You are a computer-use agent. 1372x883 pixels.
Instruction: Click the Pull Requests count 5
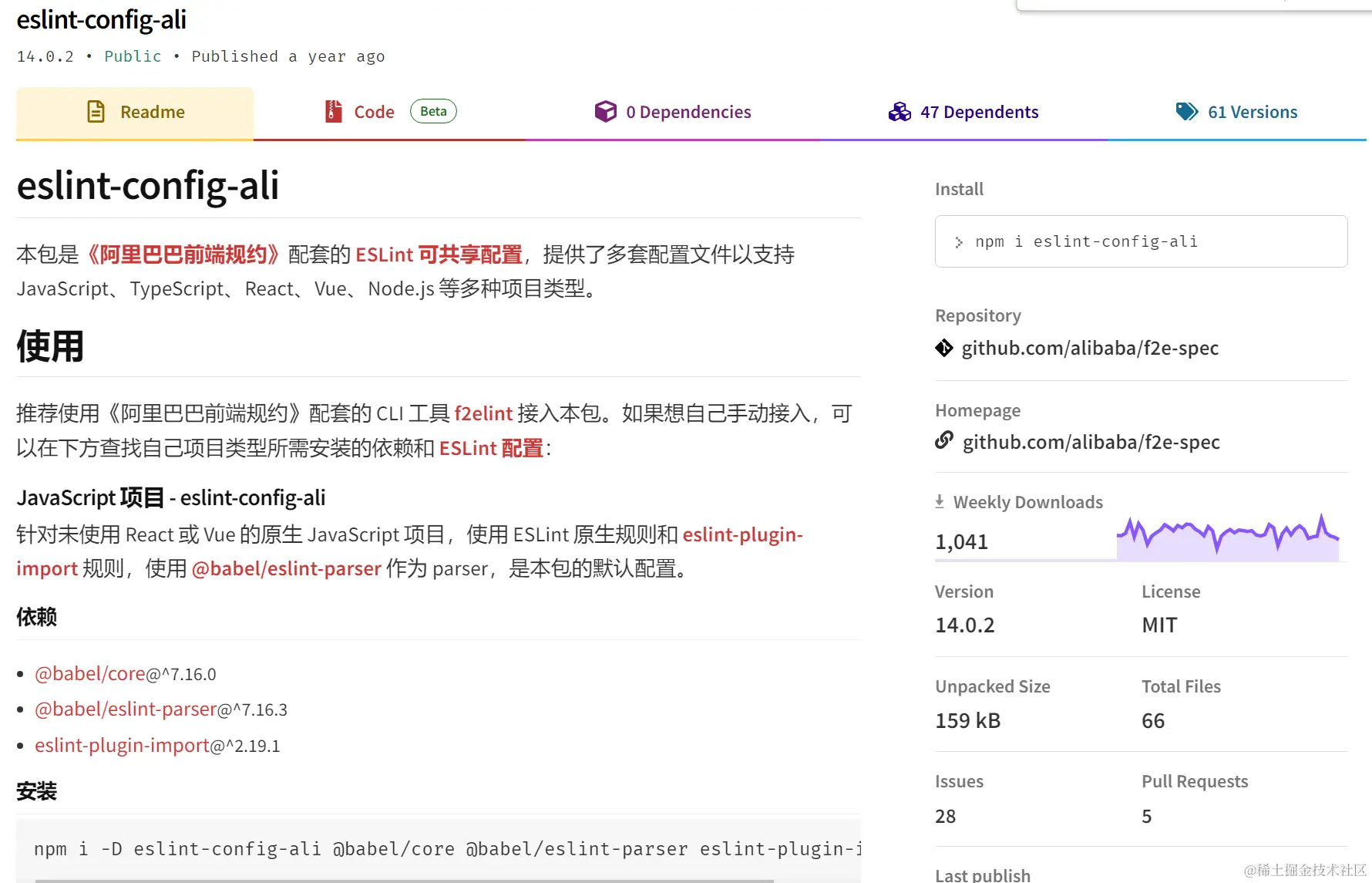1146,817
